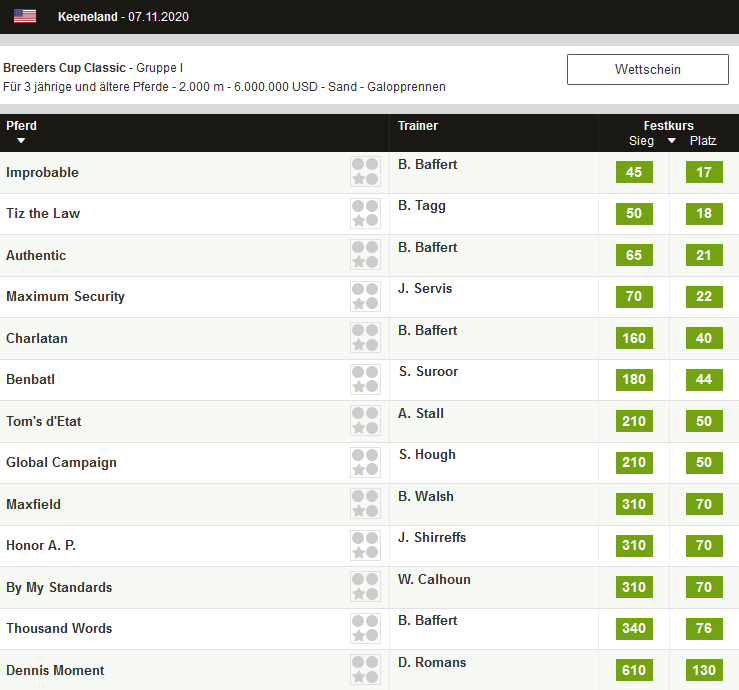The width and height of the screenshot is (739, 690).
Task: Pick place odds 50 for Tom's d'Etat
Action: pos(704,421)
